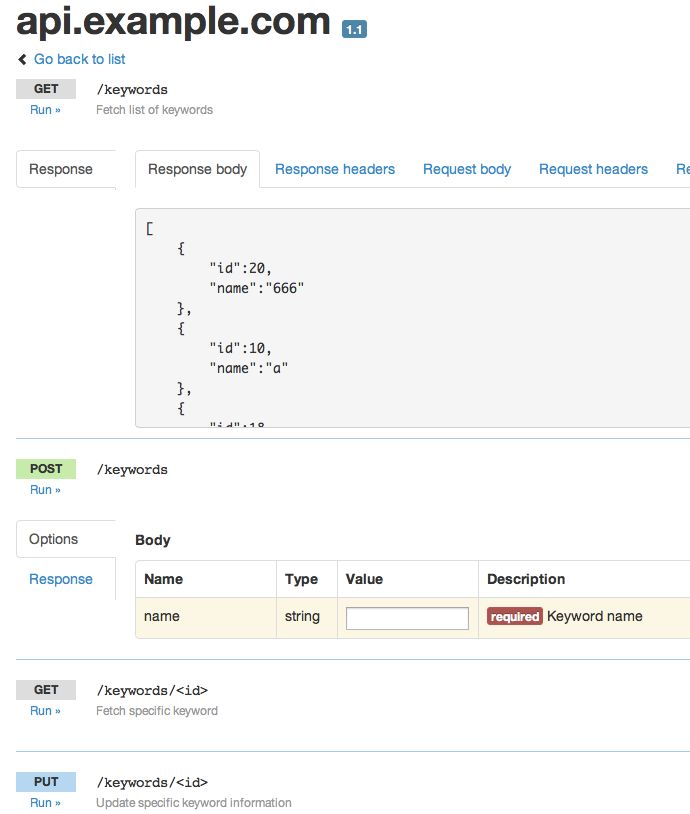Run the GET /keywords/<id> request
Image resolution: width=690 pixels, height=814 pixels.
click(45, 711)
